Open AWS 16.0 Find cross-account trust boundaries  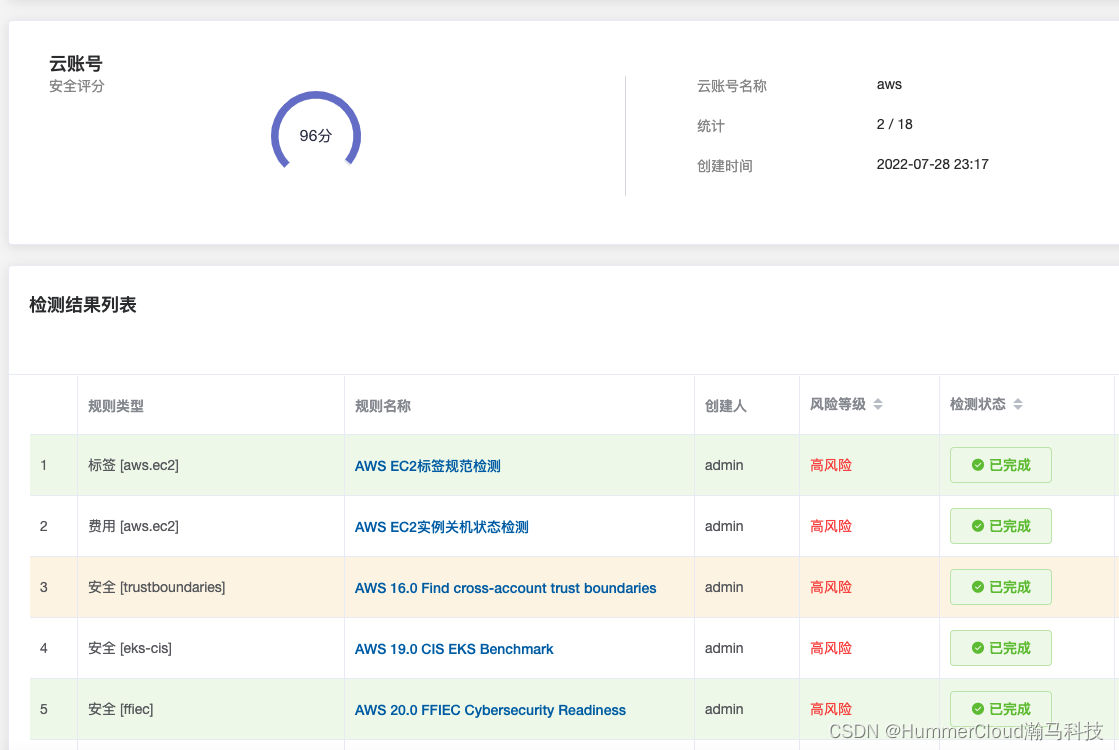coord(505,588)
